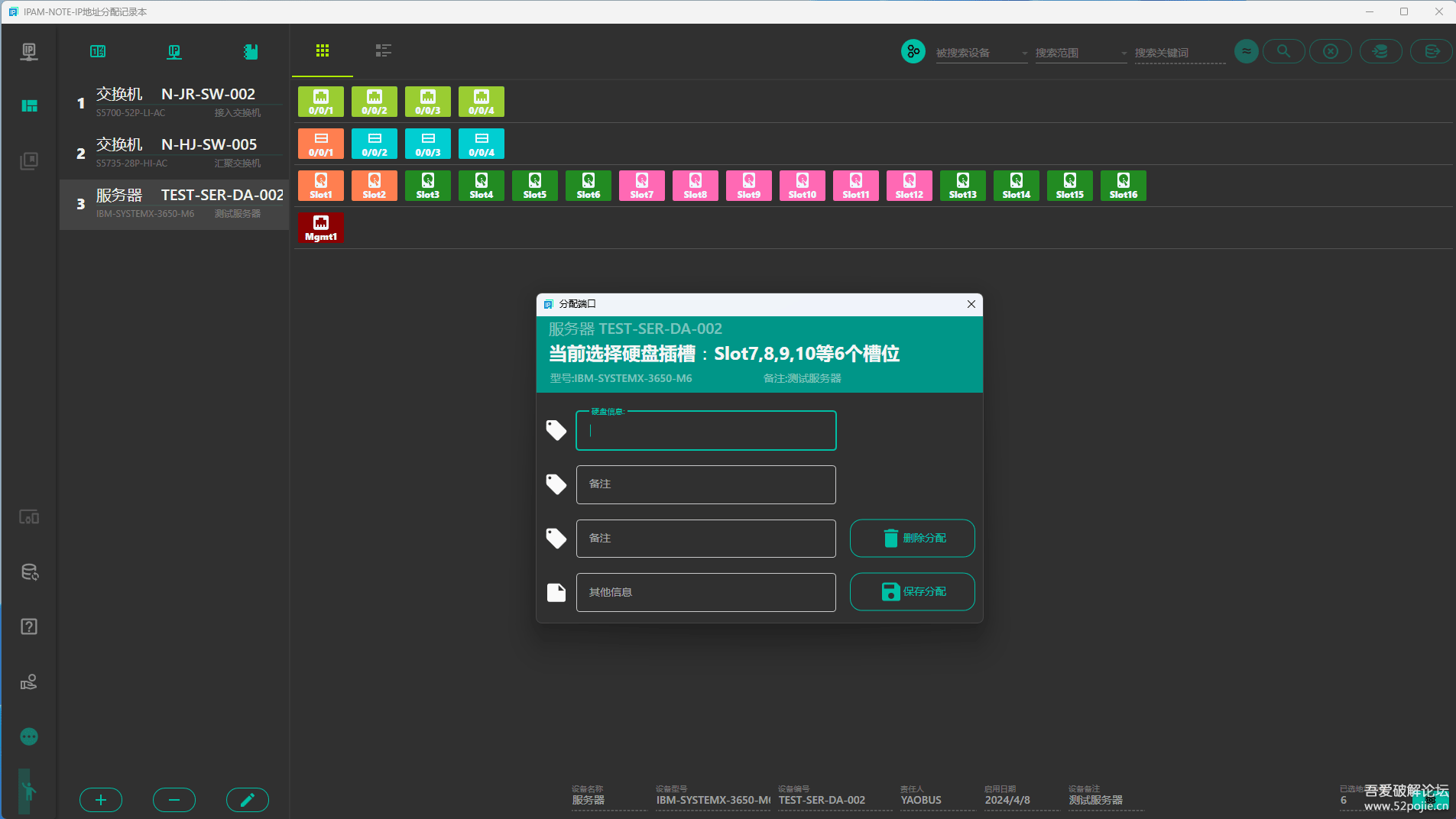
Task: Select the dashboard layout sidebar icon
Action: point(29,105)
